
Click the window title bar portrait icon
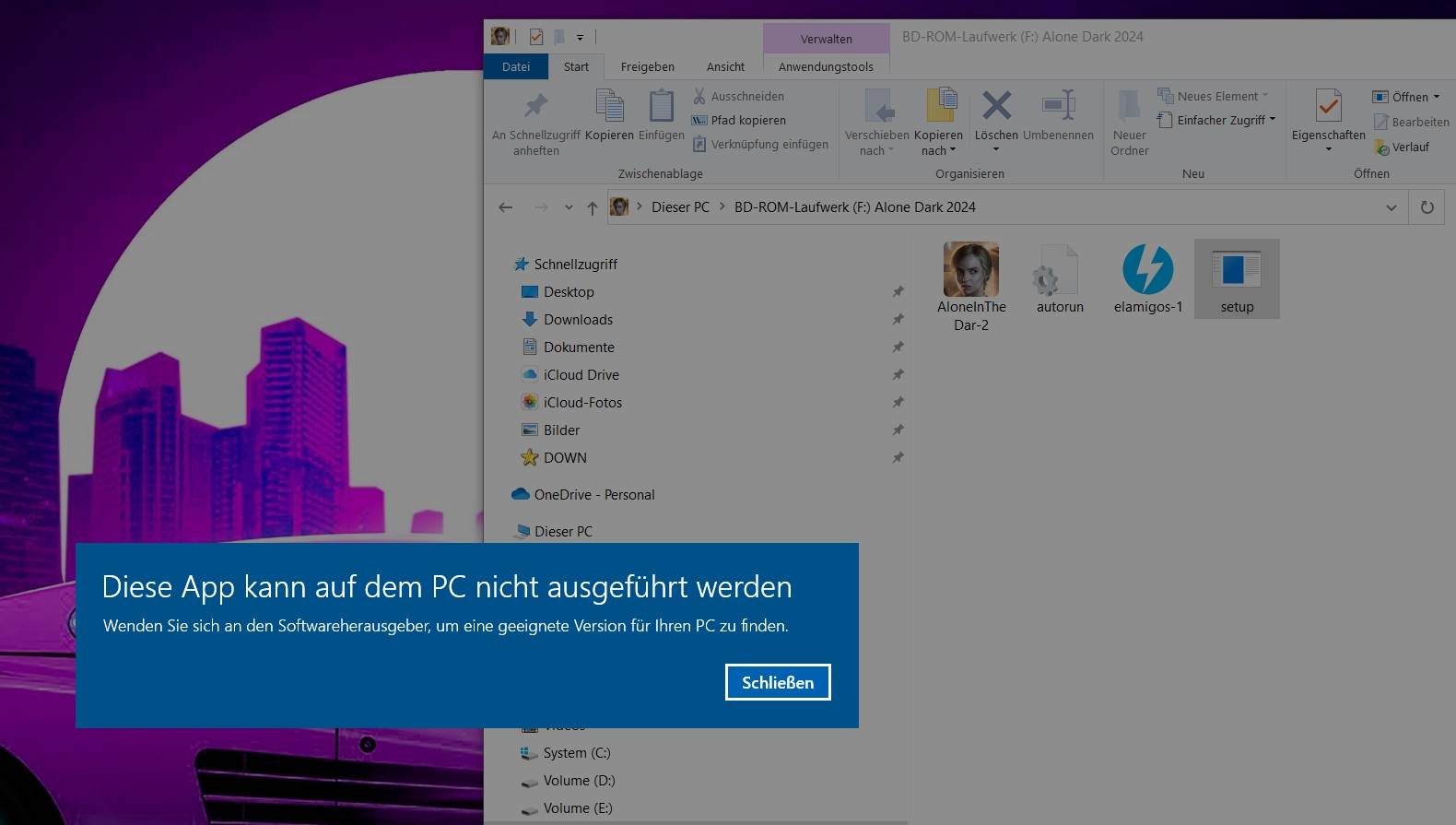500,37
